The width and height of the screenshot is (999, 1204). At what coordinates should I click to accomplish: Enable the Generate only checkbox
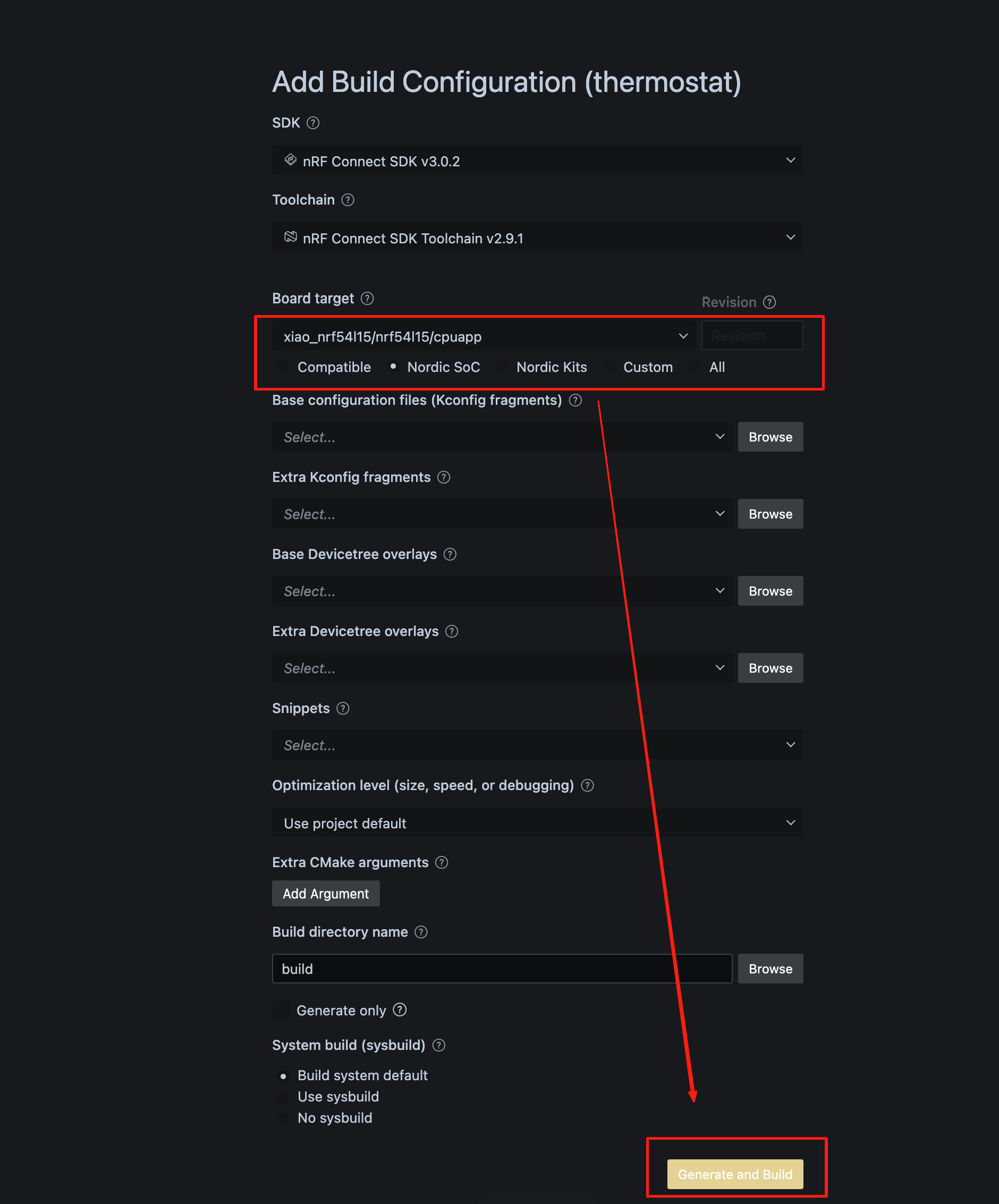tap(281, 1010)
